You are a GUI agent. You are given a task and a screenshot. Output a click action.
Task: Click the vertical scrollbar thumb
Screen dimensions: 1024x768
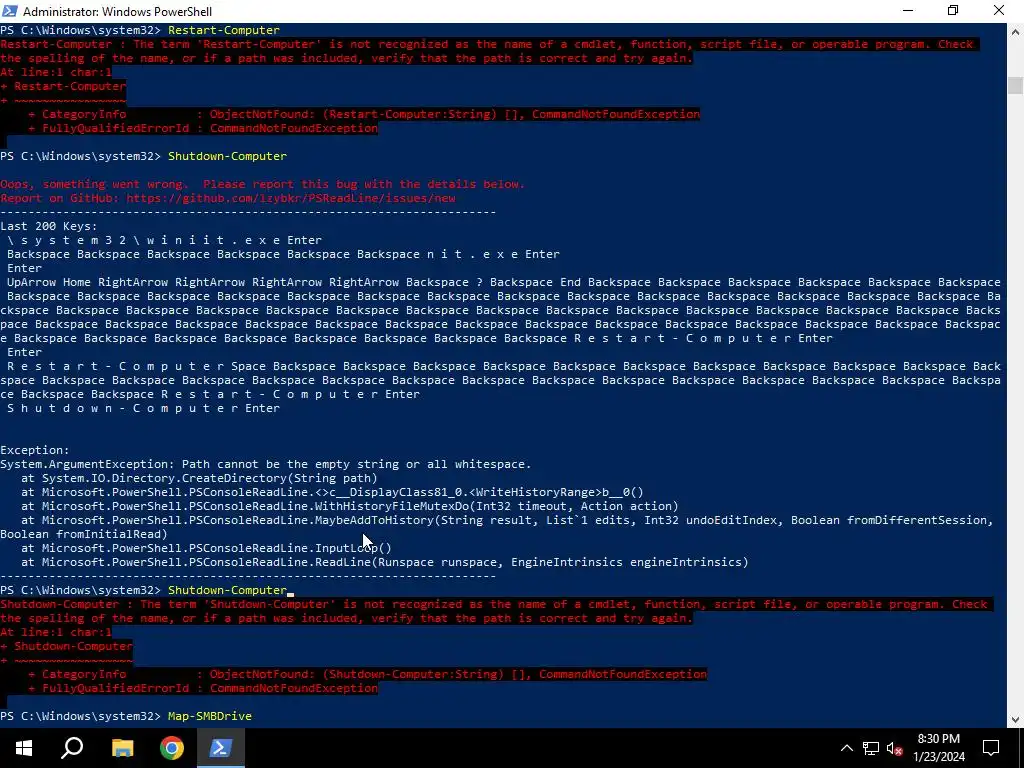1015,86
